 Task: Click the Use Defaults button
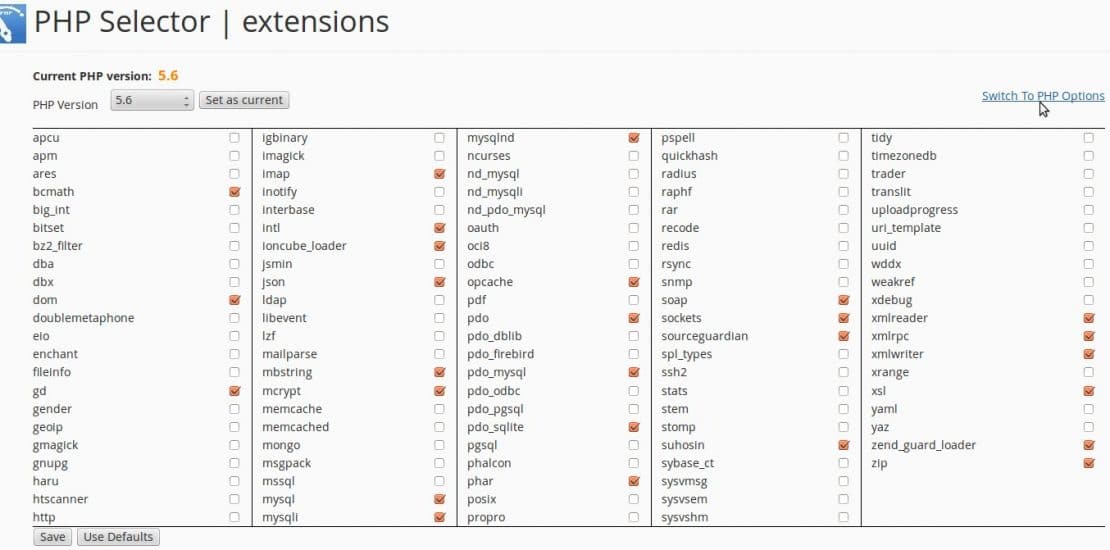click(118, 537)
